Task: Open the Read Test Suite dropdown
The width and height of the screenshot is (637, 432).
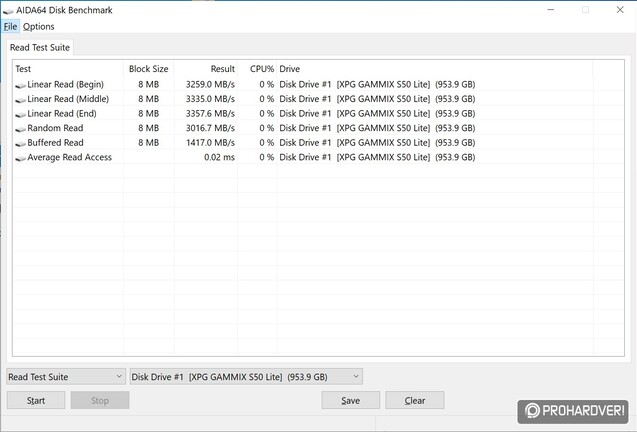Action: click(65, 377)
